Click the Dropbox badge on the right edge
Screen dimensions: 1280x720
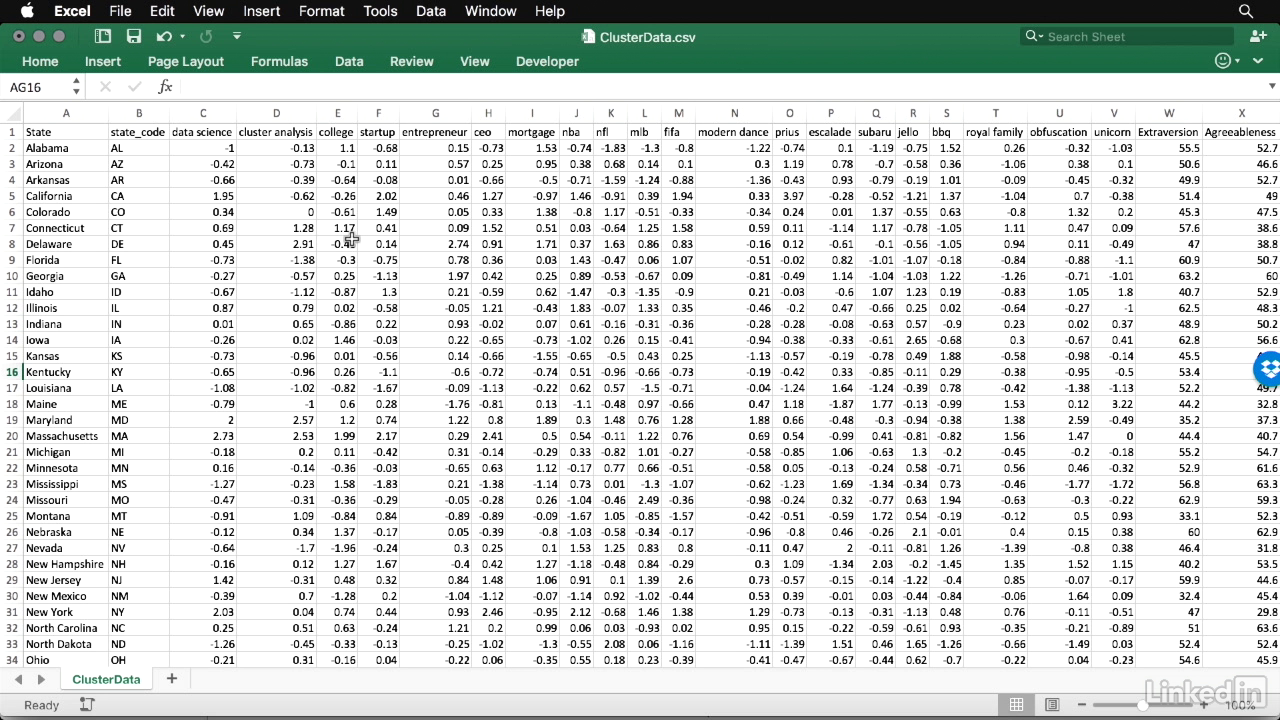1268,369
